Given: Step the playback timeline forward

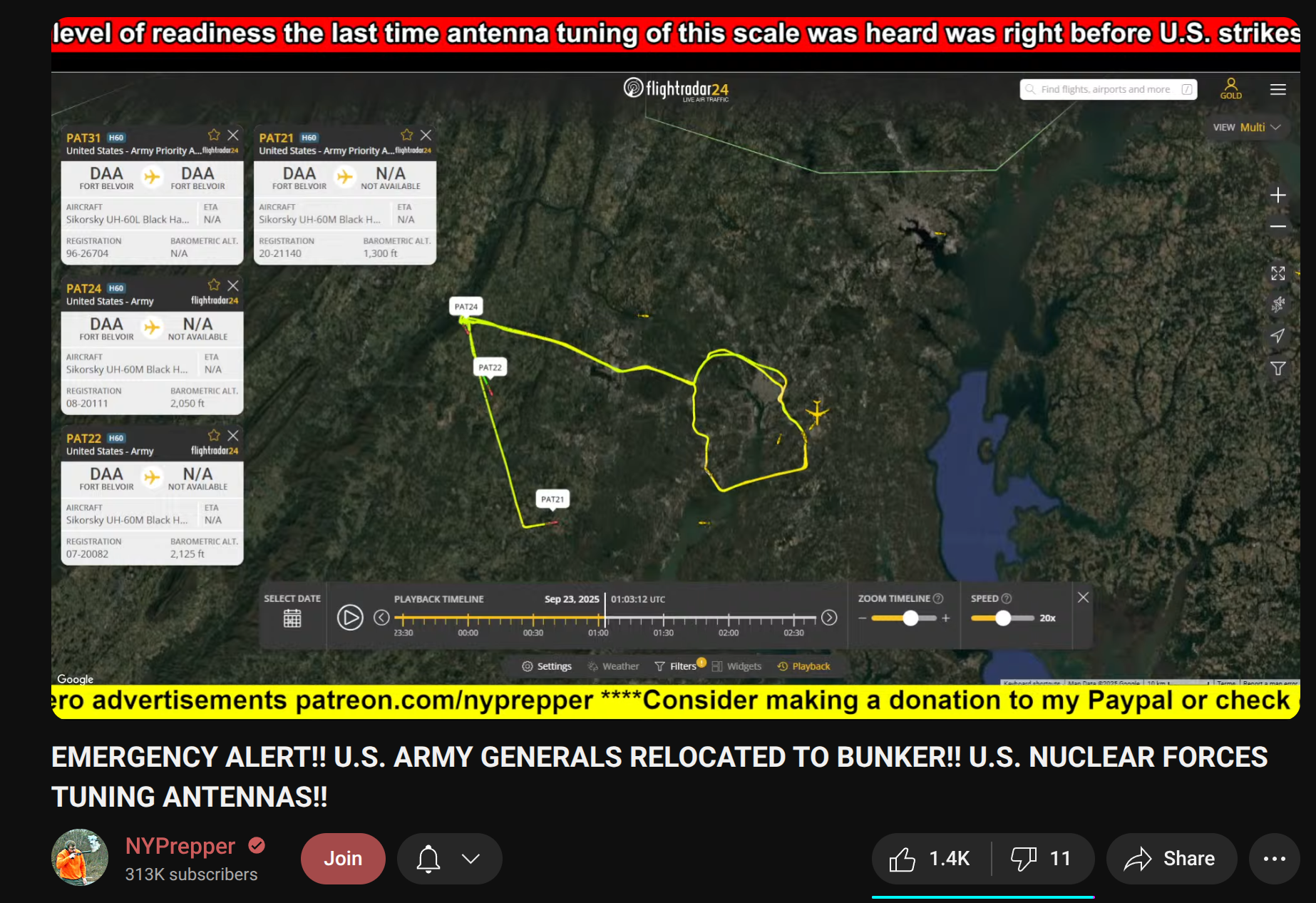Looking at the screenshot, I should (829, 618).
